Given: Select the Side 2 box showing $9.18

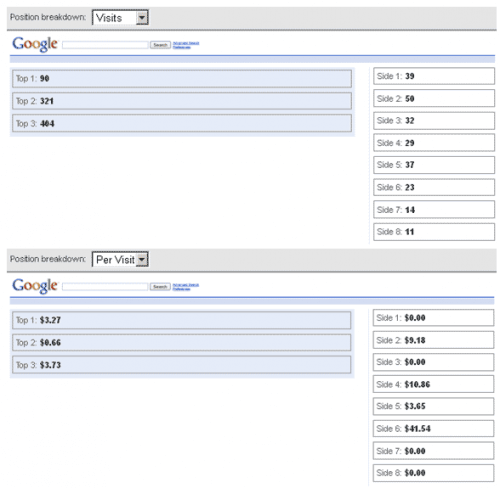Looking at the screenshot, I should click(x=433, y=340).
